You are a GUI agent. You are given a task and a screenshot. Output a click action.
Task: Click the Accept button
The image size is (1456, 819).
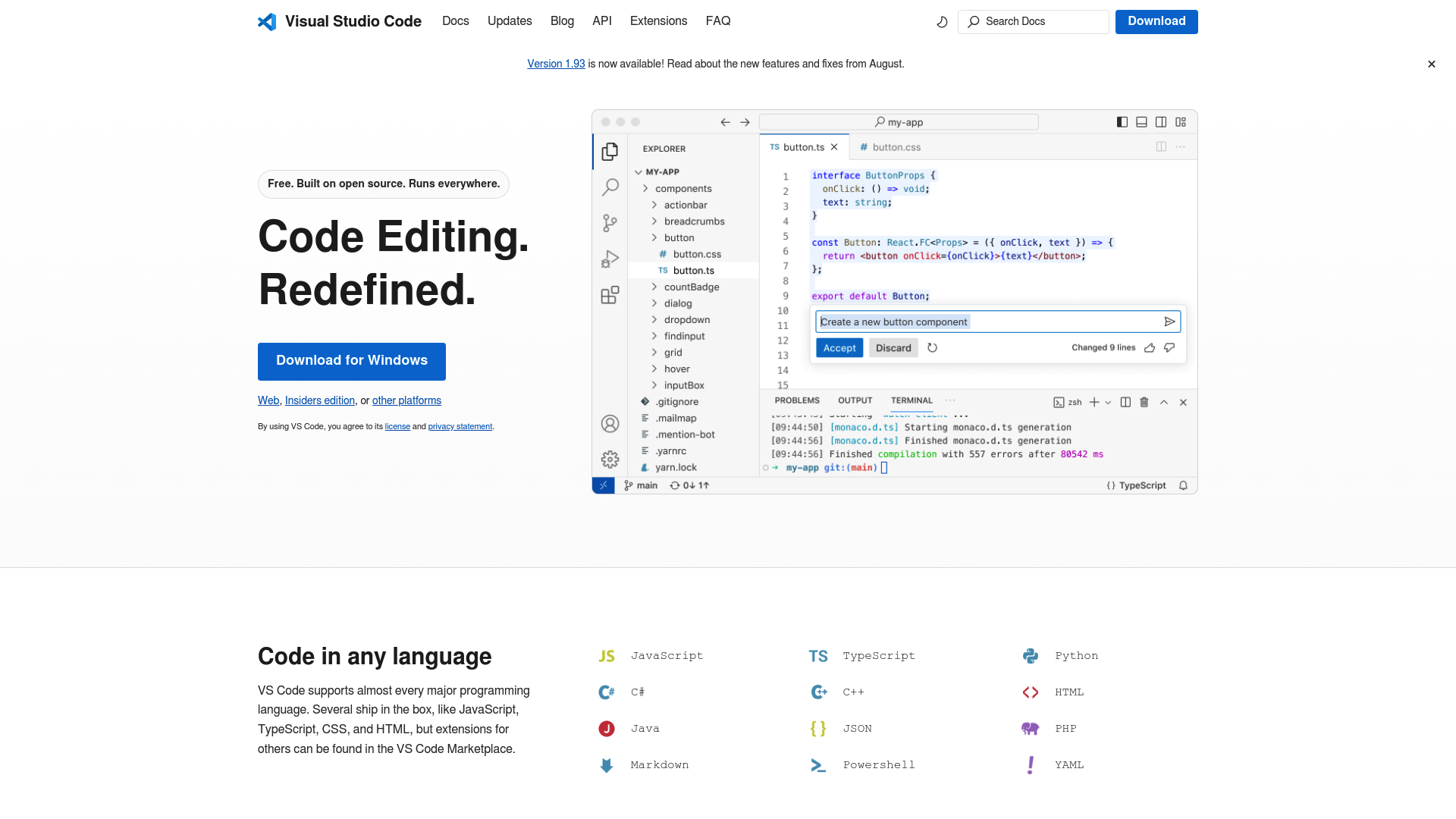point(839,348)
